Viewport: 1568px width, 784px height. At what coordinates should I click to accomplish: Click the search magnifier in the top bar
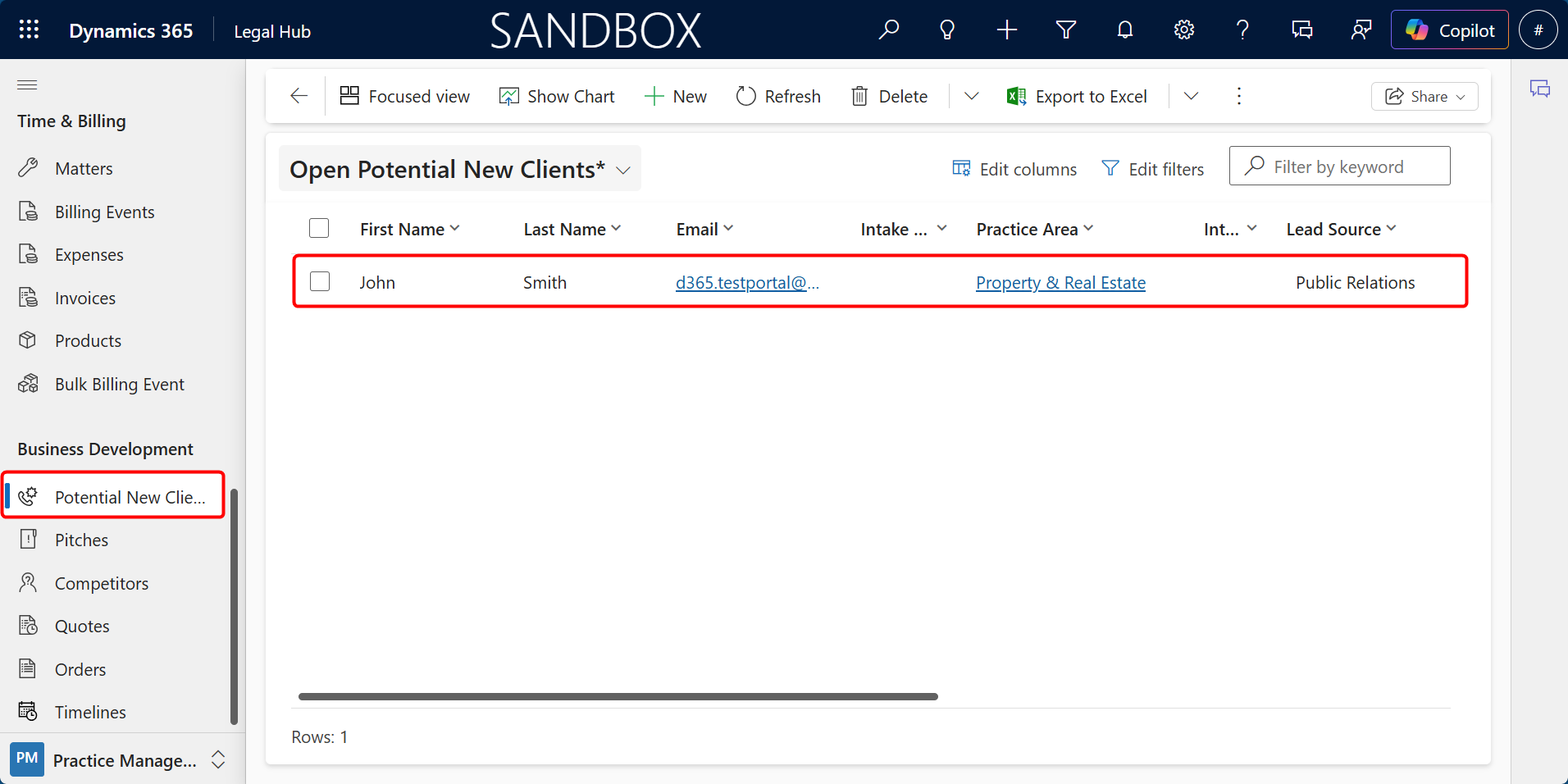889,30
